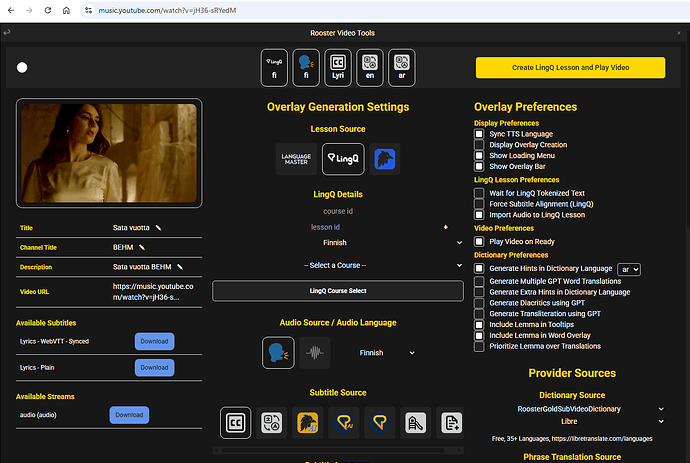This screenshot has height=463, width=690.
Task: Enable Display Overlay Creation checkbox
Action: [x=479, y=145]
